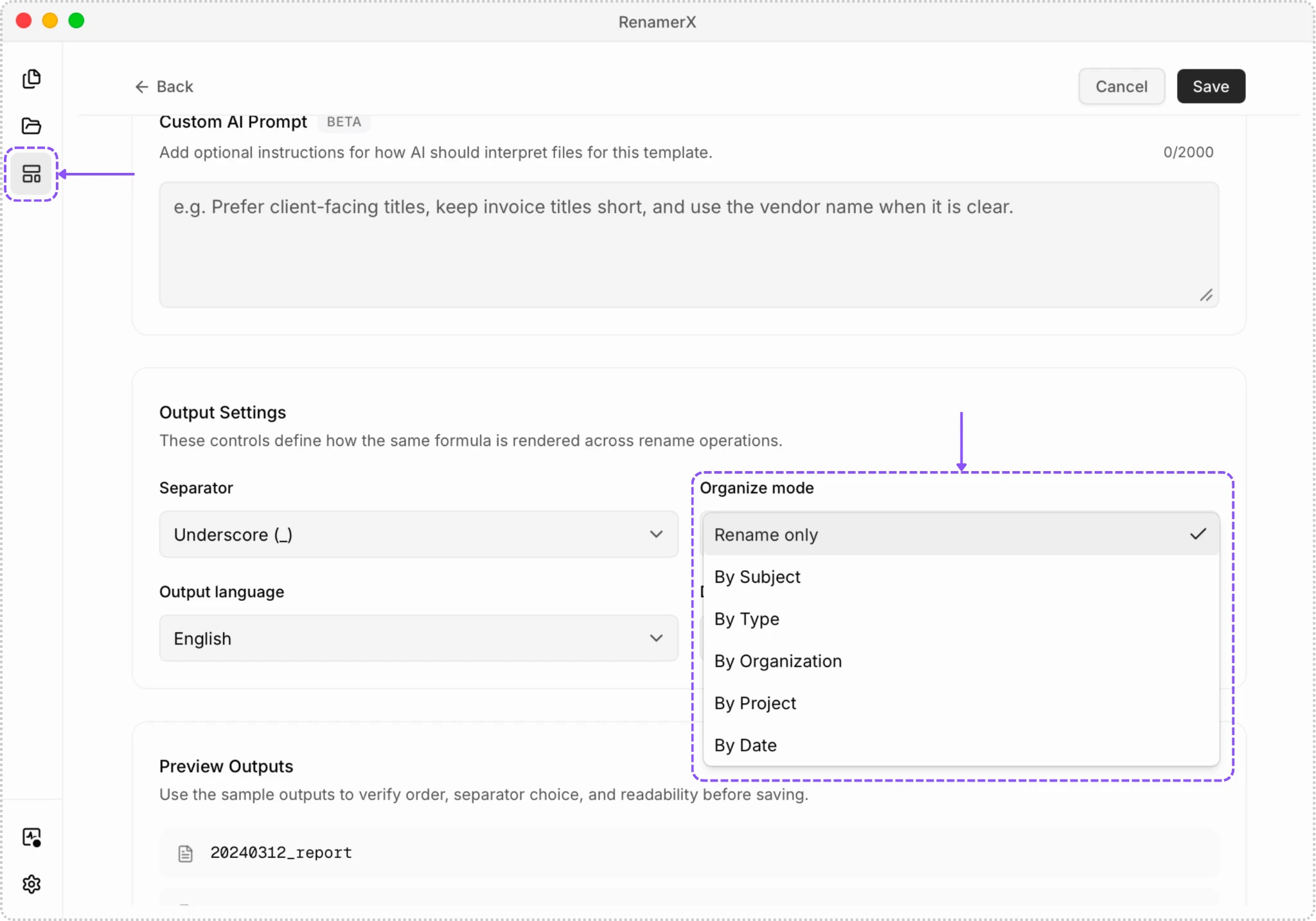Open the activity monitor icon in sidebar
This screenshot has height=921, width=1316.
pos(31,837)
